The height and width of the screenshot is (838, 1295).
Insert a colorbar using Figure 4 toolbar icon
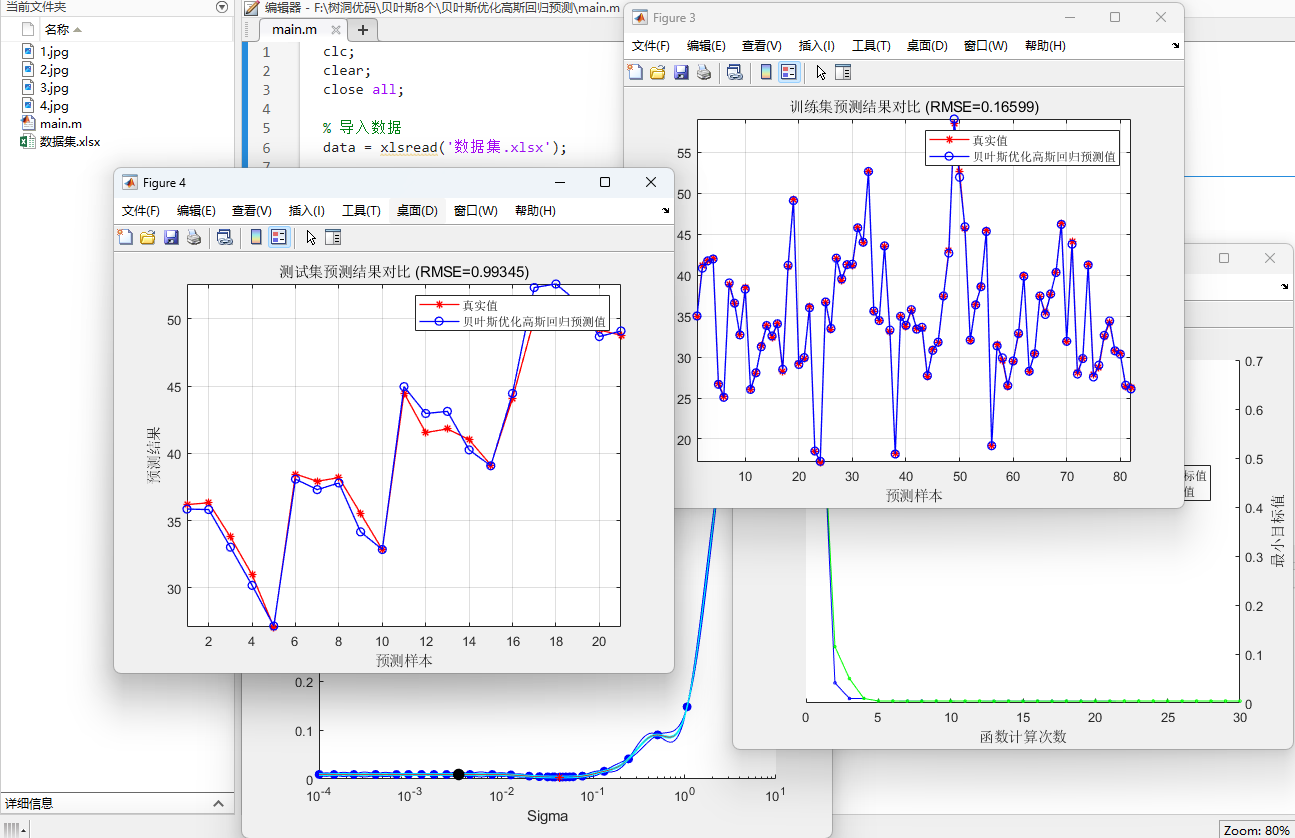pyautogui.click(x=256, y=237)
